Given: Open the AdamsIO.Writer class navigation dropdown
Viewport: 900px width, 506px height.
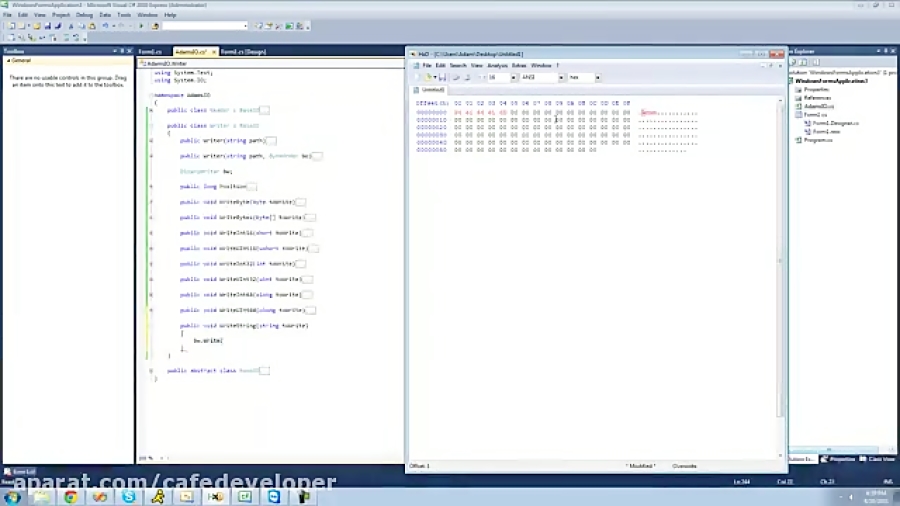Looking at the screenshot, I should click(271, 64).
